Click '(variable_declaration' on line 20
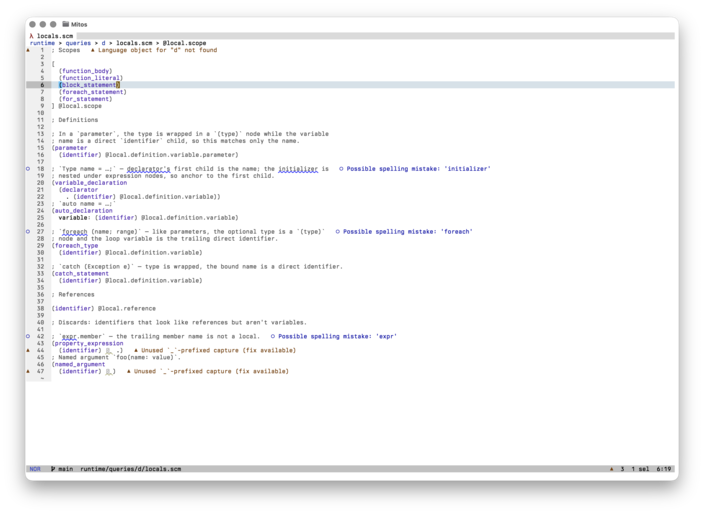Viewport: 704px width, 514px height. pyautogui.click(x=89, y=183)
